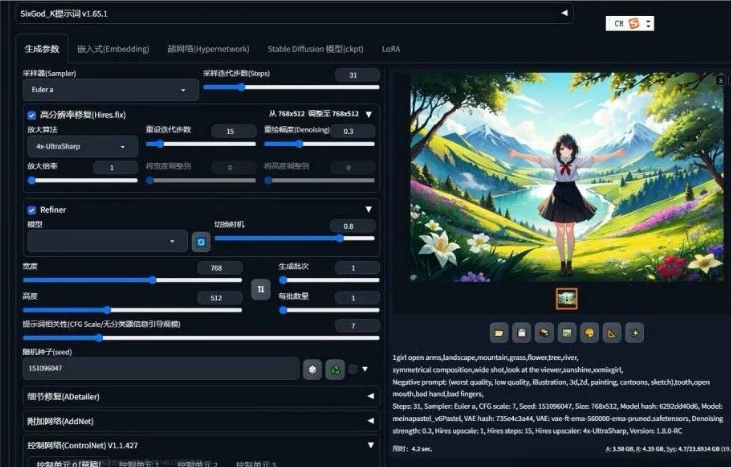Click the 'Steps: 31, Sampler: Euler a' info line
731x467 pixels.
click(558, 419)
